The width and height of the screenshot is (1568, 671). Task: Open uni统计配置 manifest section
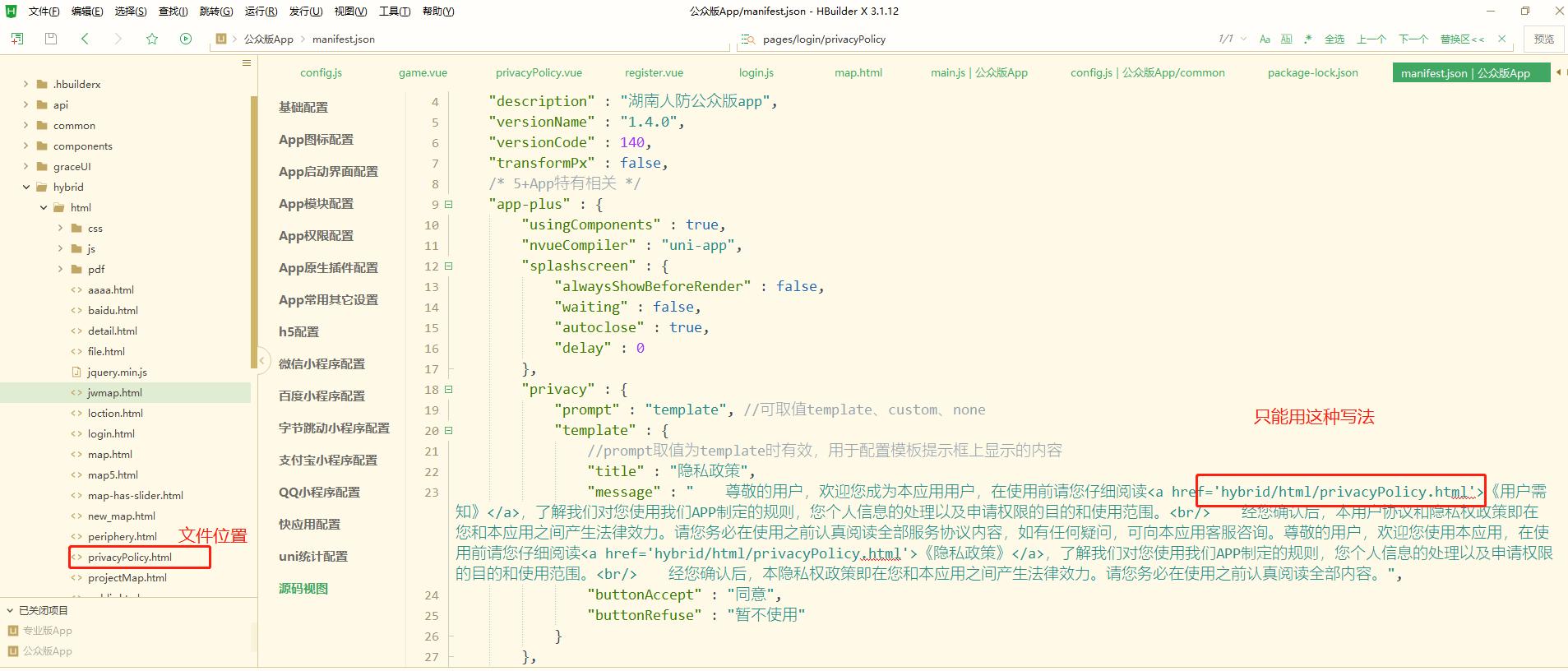[312, 556]
